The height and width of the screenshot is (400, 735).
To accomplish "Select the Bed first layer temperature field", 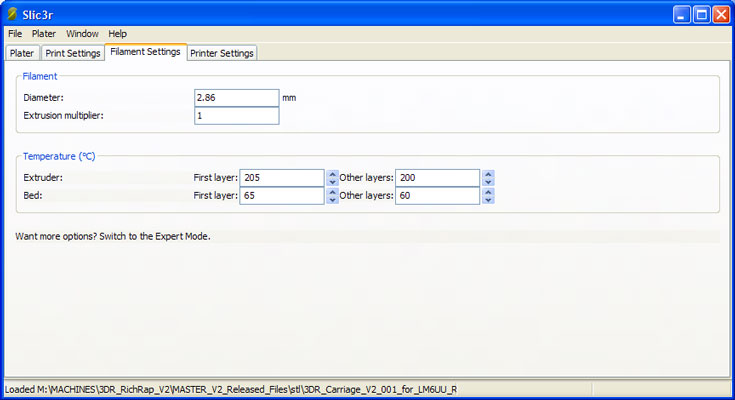I will (281, 196).
